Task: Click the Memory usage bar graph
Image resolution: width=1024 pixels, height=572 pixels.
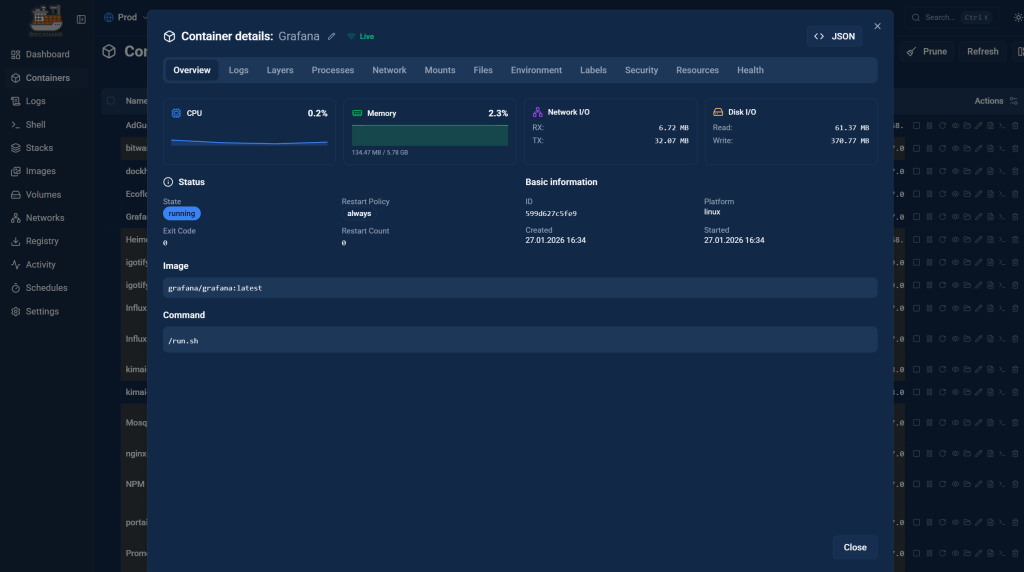Action: coord(429,135)
